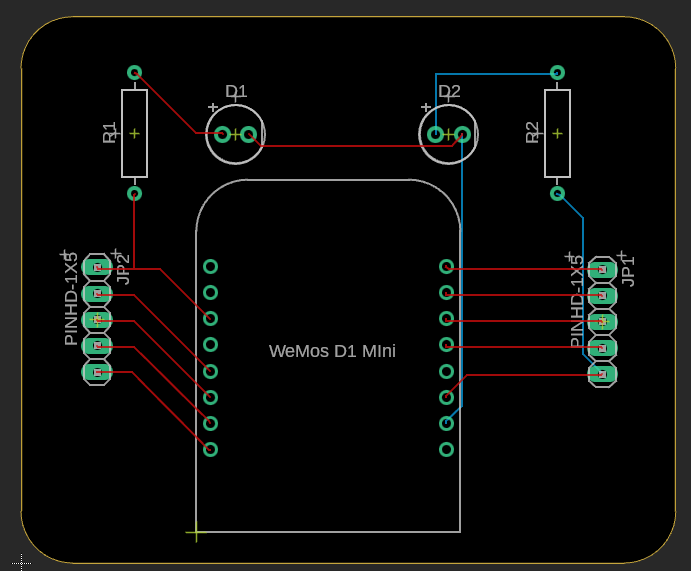The width and height of the screenshot is (691, 571).
Task: Click the R1 resistor body outline
Action: click(x=134, y=133)
